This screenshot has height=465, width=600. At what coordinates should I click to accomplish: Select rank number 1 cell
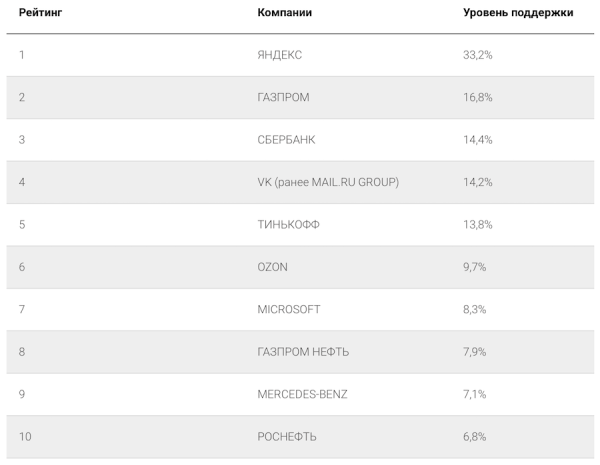click(21, 54)
